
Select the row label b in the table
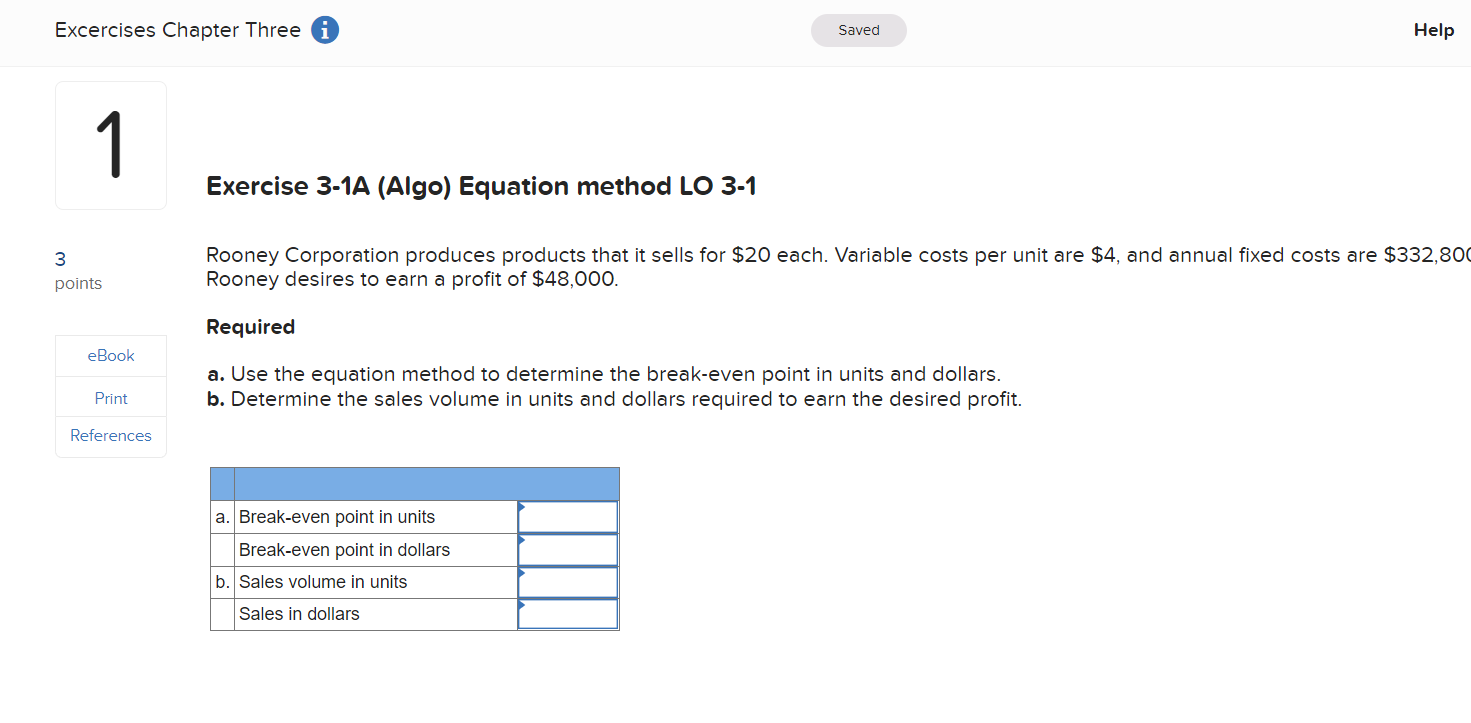pos(221,581)
